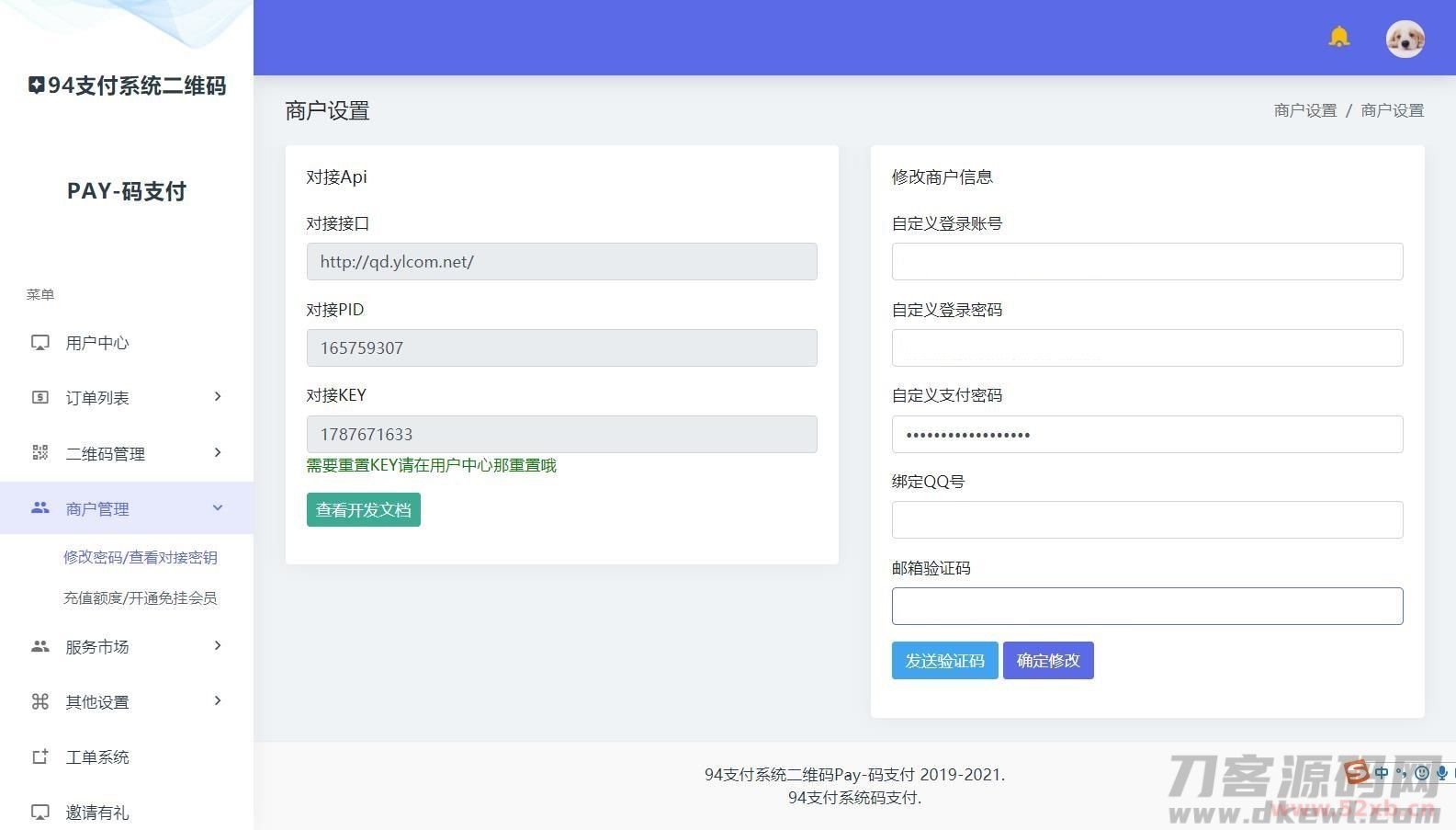Click the 订单列表 money icon
Image resolution: width=1456 pixels, height=830 pixels.
40,397
